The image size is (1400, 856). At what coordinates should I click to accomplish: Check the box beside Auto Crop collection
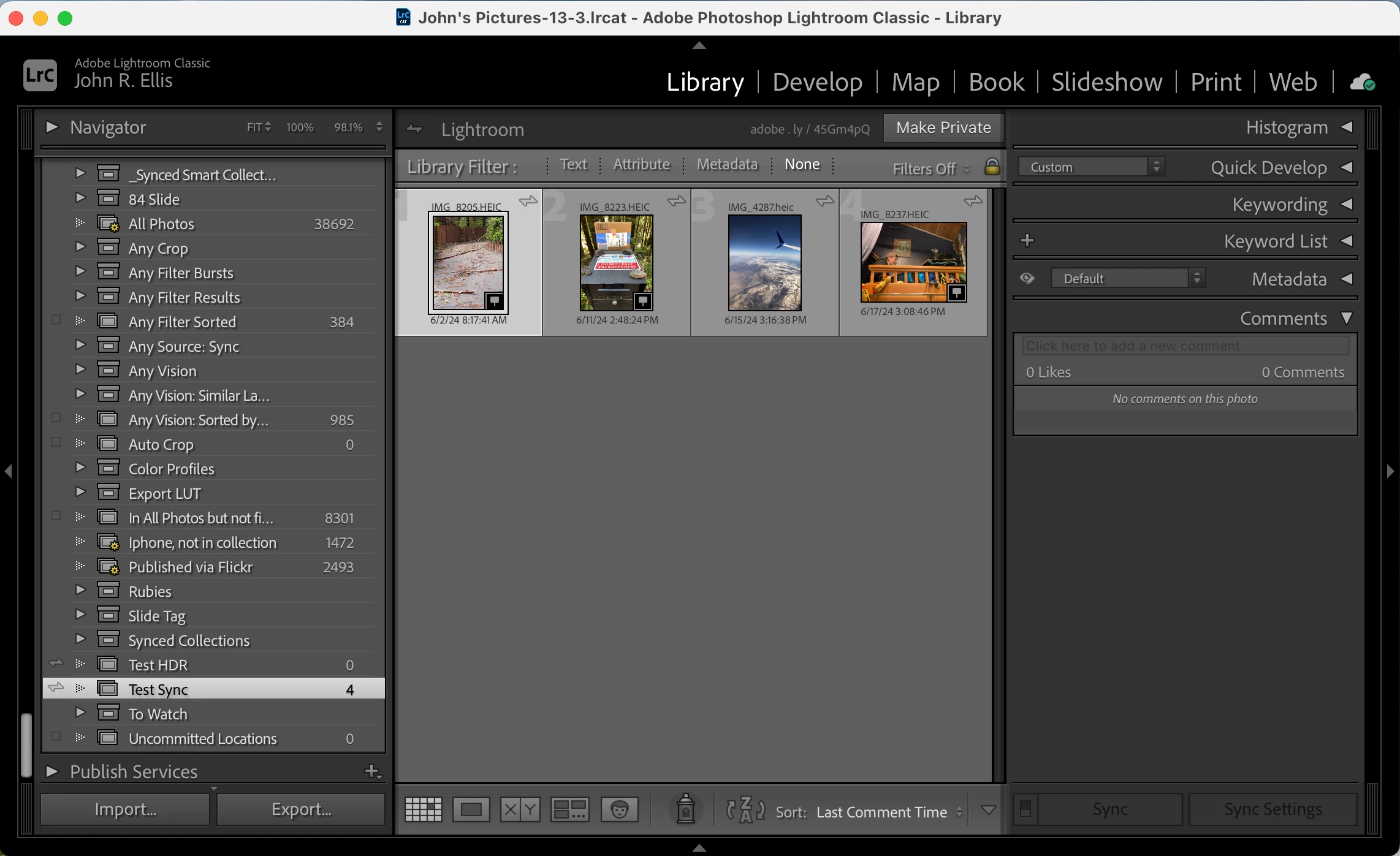[56, 442]
